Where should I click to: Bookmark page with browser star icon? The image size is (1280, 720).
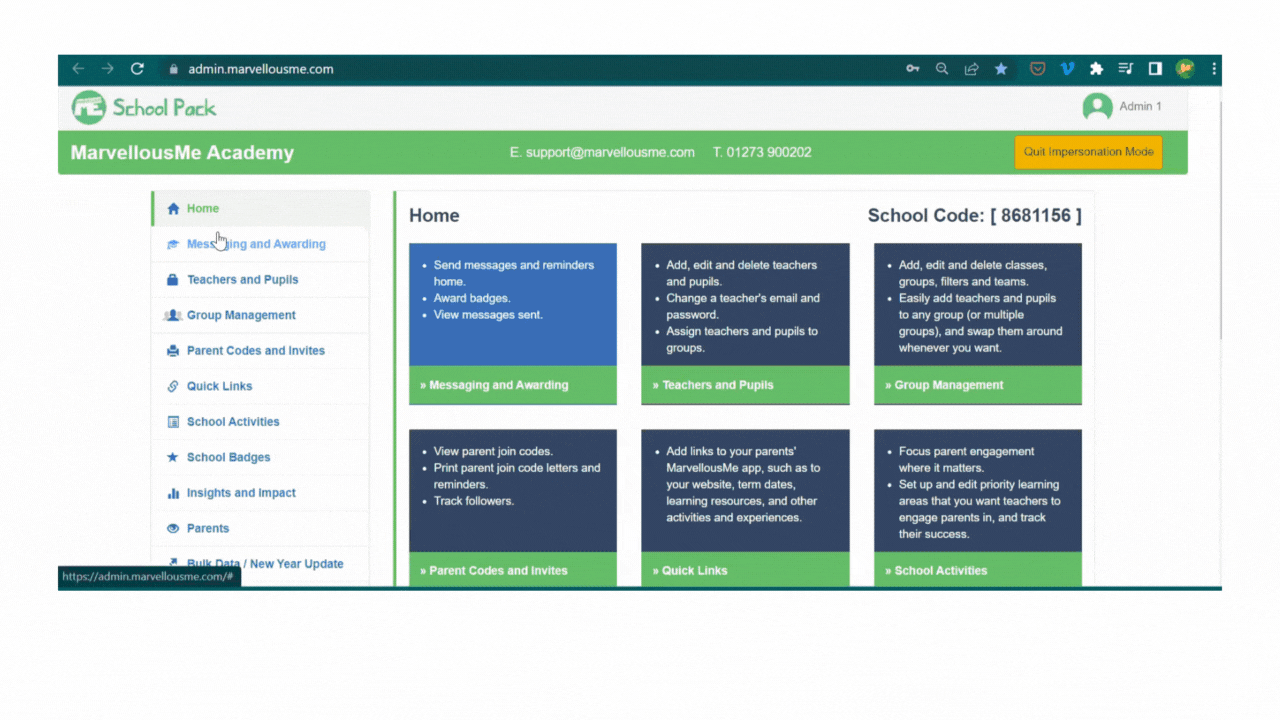1001,69
